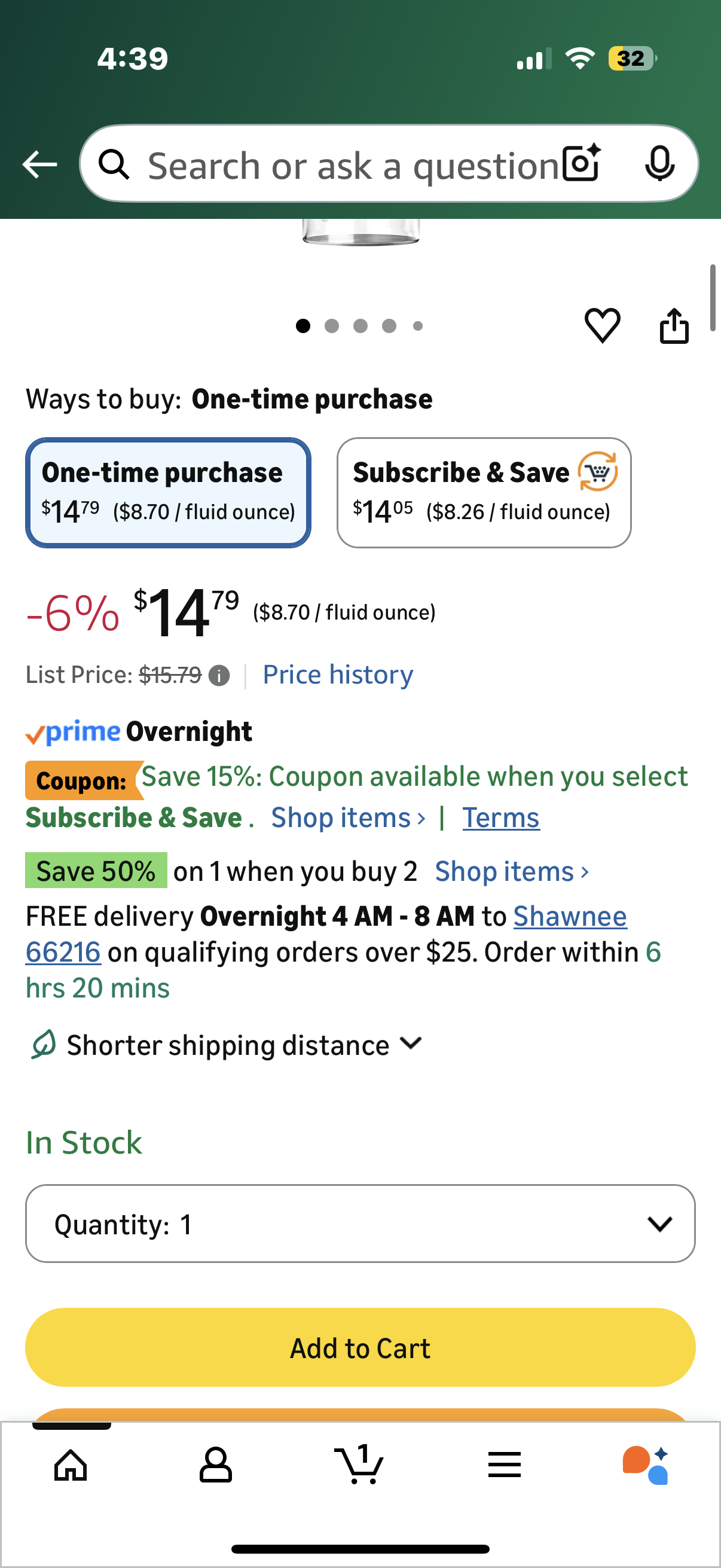This screenshot has height=1568, width=721.
Task: Open camera lens search icon
Action: pyautogui.click(x=581, y=163)
